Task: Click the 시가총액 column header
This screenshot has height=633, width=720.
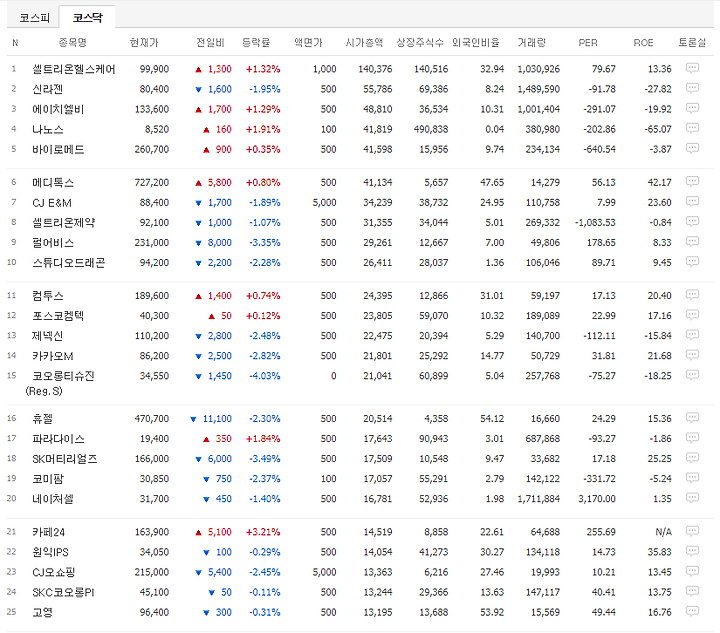Action: click(x=364, y=43)
